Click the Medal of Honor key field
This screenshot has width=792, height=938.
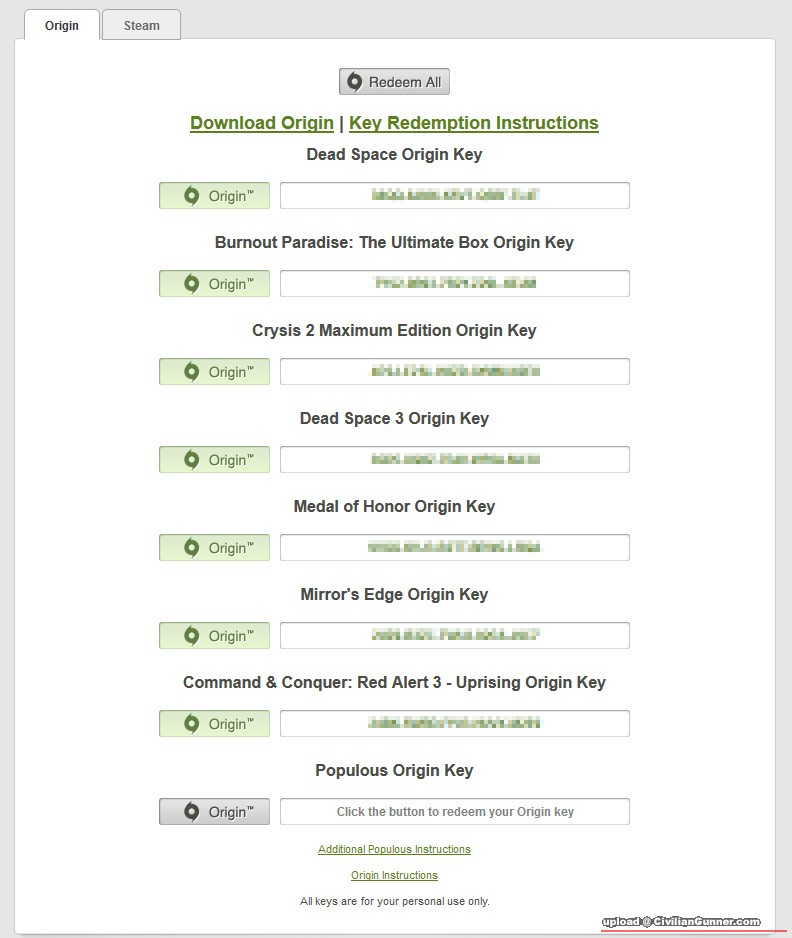(455, 548)
